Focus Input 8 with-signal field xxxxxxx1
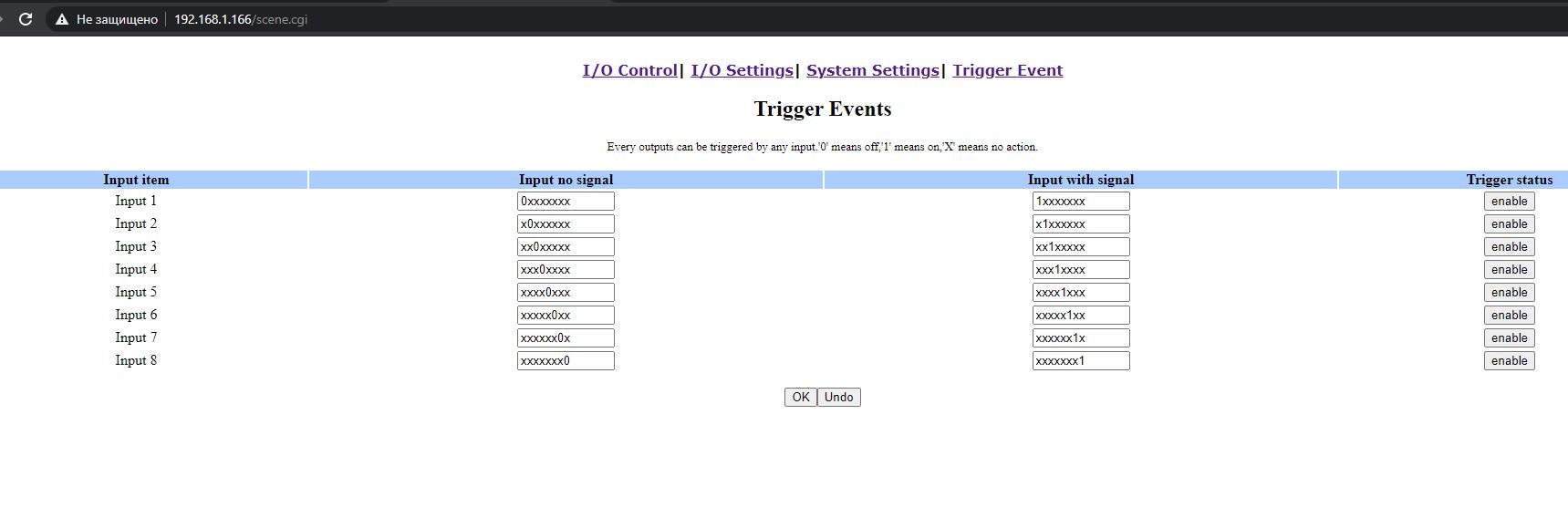Image resolution: width=1568 pixels, height=529 pixels. tap(1081, 360)
